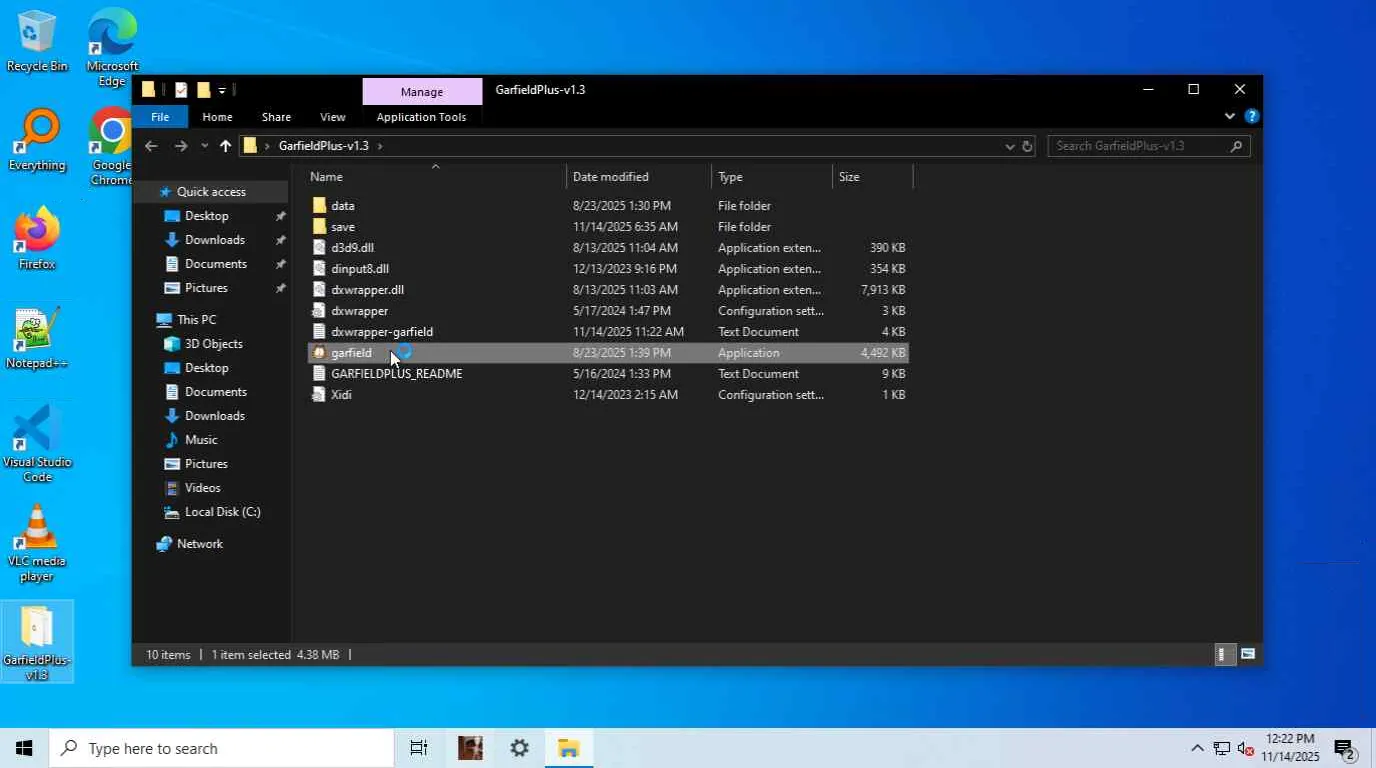This screenshot has height=768, width=1376.
Task: Sort by the Size column header
Action: tap(872, 177)
